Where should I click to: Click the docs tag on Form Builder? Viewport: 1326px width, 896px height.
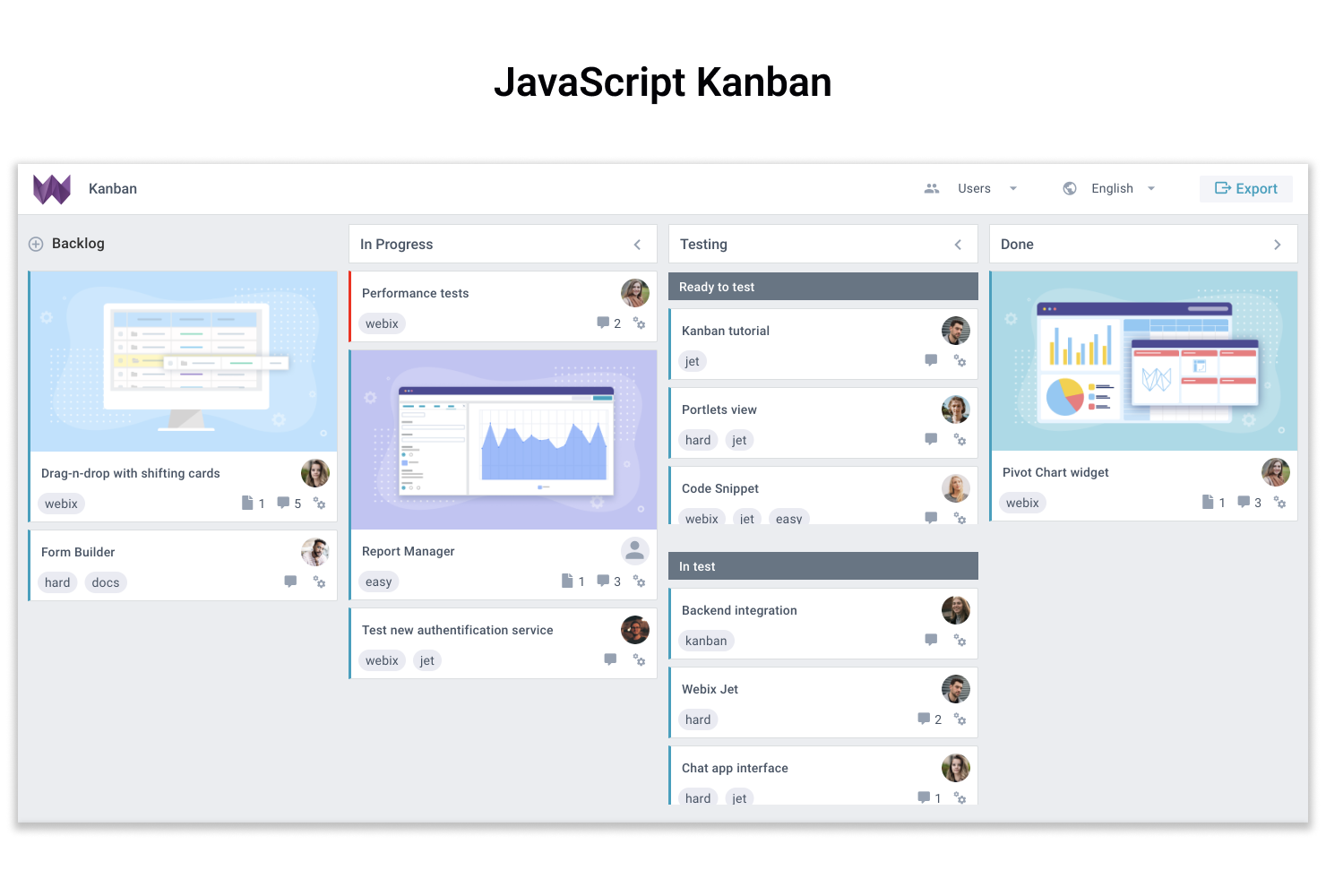tap(106, 582)
